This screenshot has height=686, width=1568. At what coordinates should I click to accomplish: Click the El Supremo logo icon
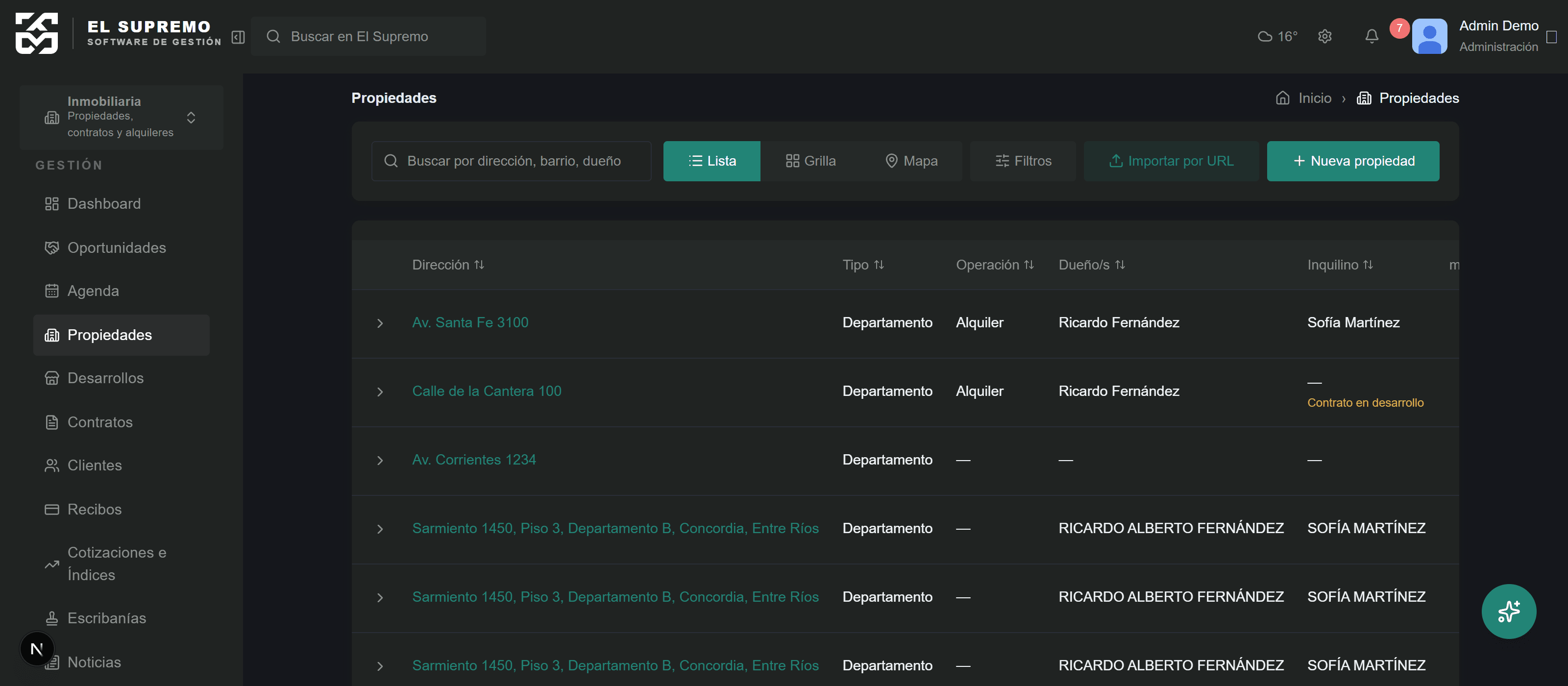37,34
